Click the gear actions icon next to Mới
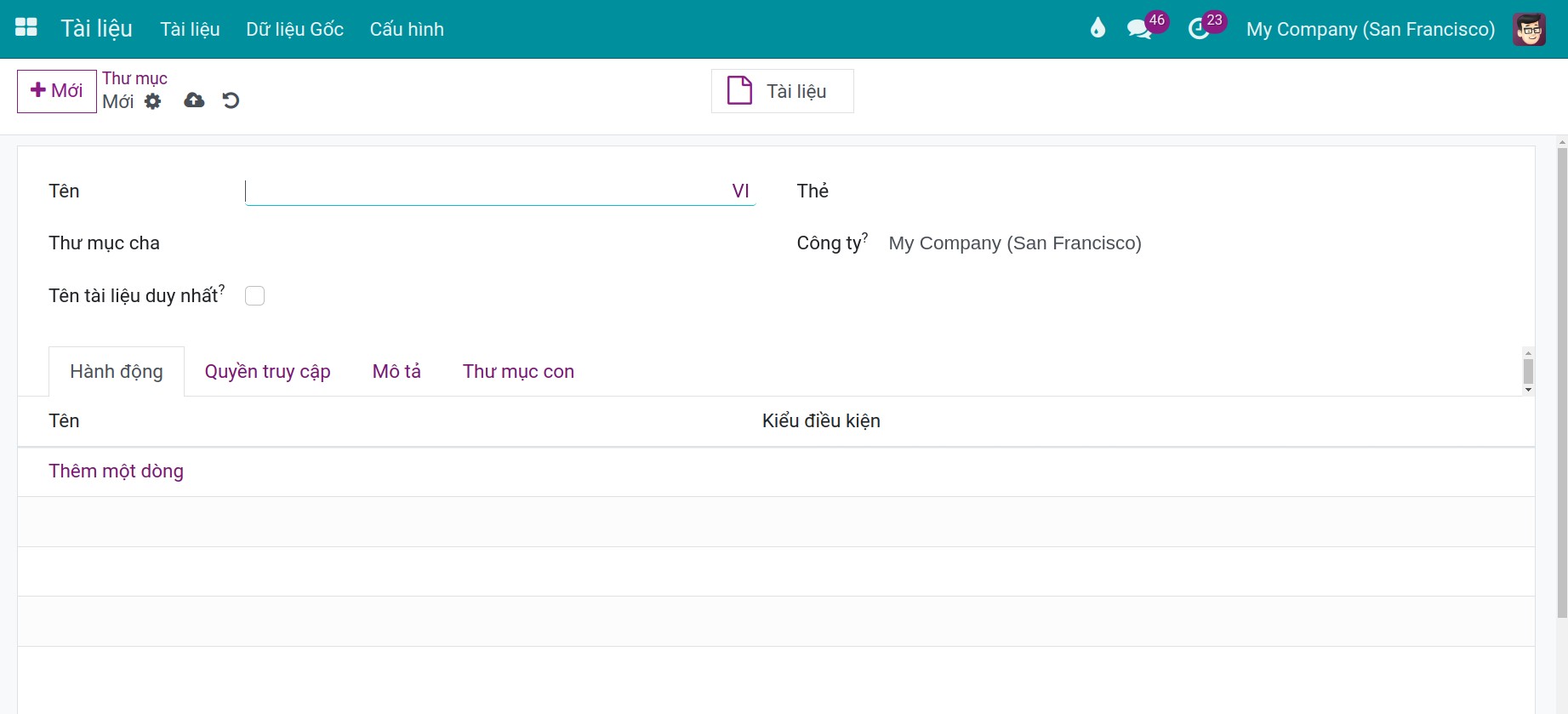Screen dimensions: 1568x714 coord(152,101)
